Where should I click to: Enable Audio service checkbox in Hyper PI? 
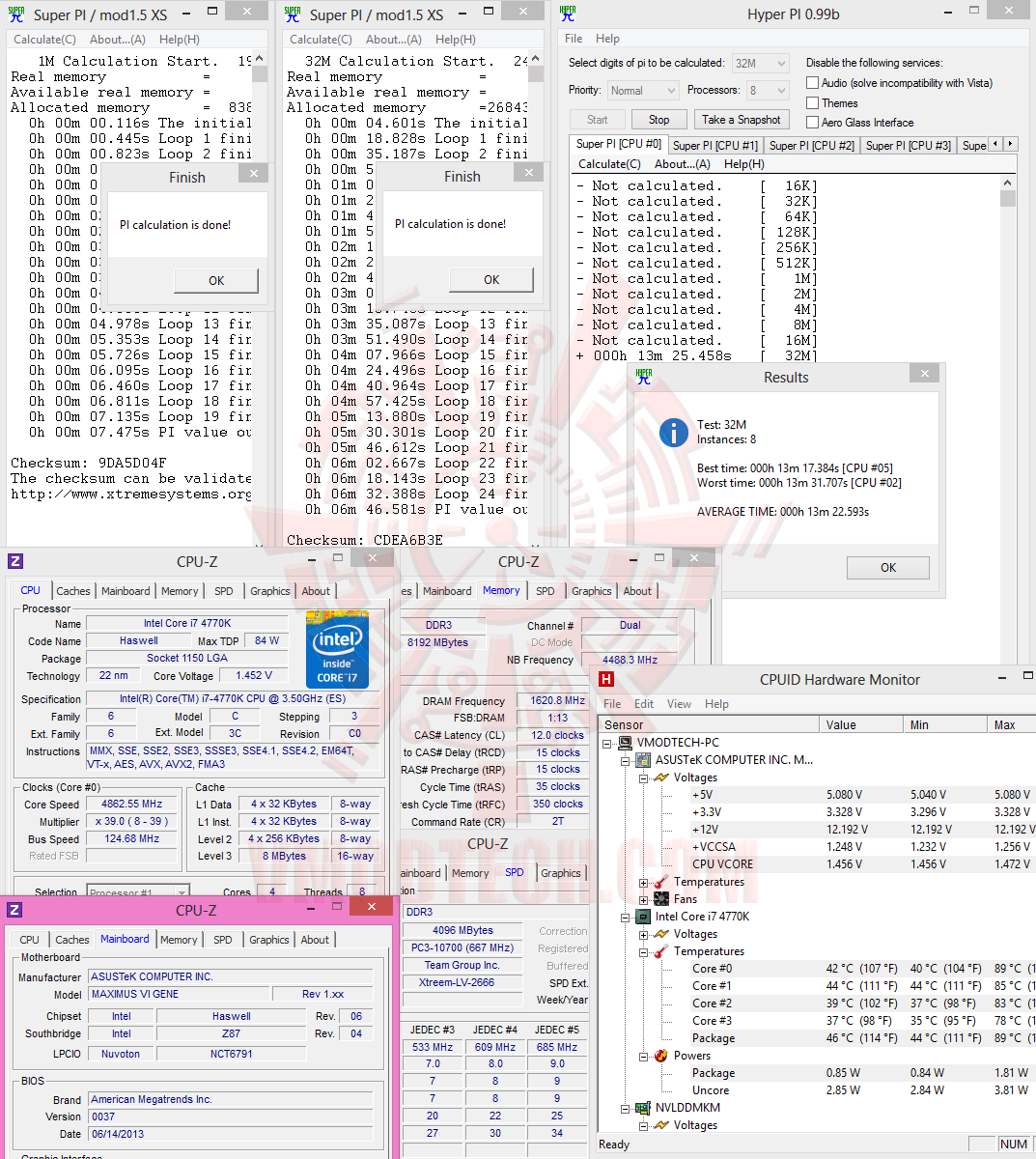(813, 83)
